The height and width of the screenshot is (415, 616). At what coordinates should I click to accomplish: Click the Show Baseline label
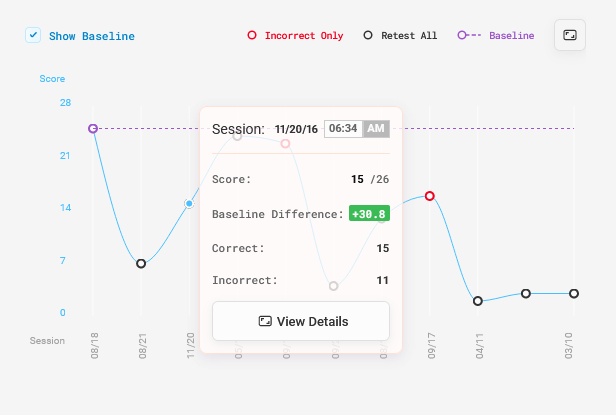tap(92, 36)
